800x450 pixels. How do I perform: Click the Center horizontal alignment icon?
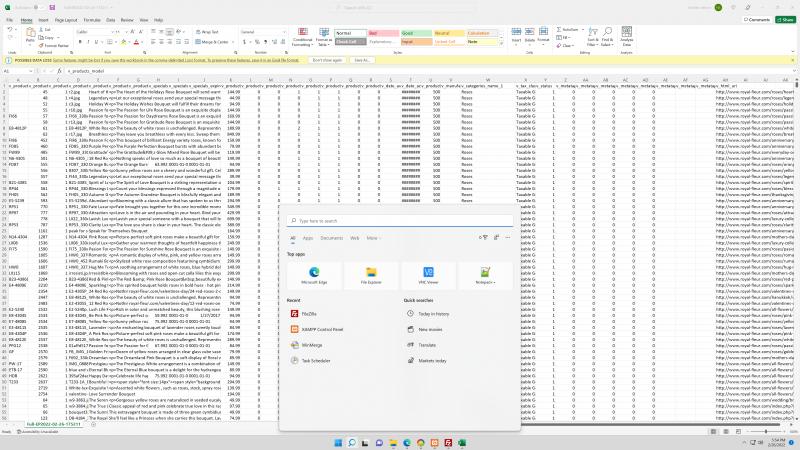(161, 42)
